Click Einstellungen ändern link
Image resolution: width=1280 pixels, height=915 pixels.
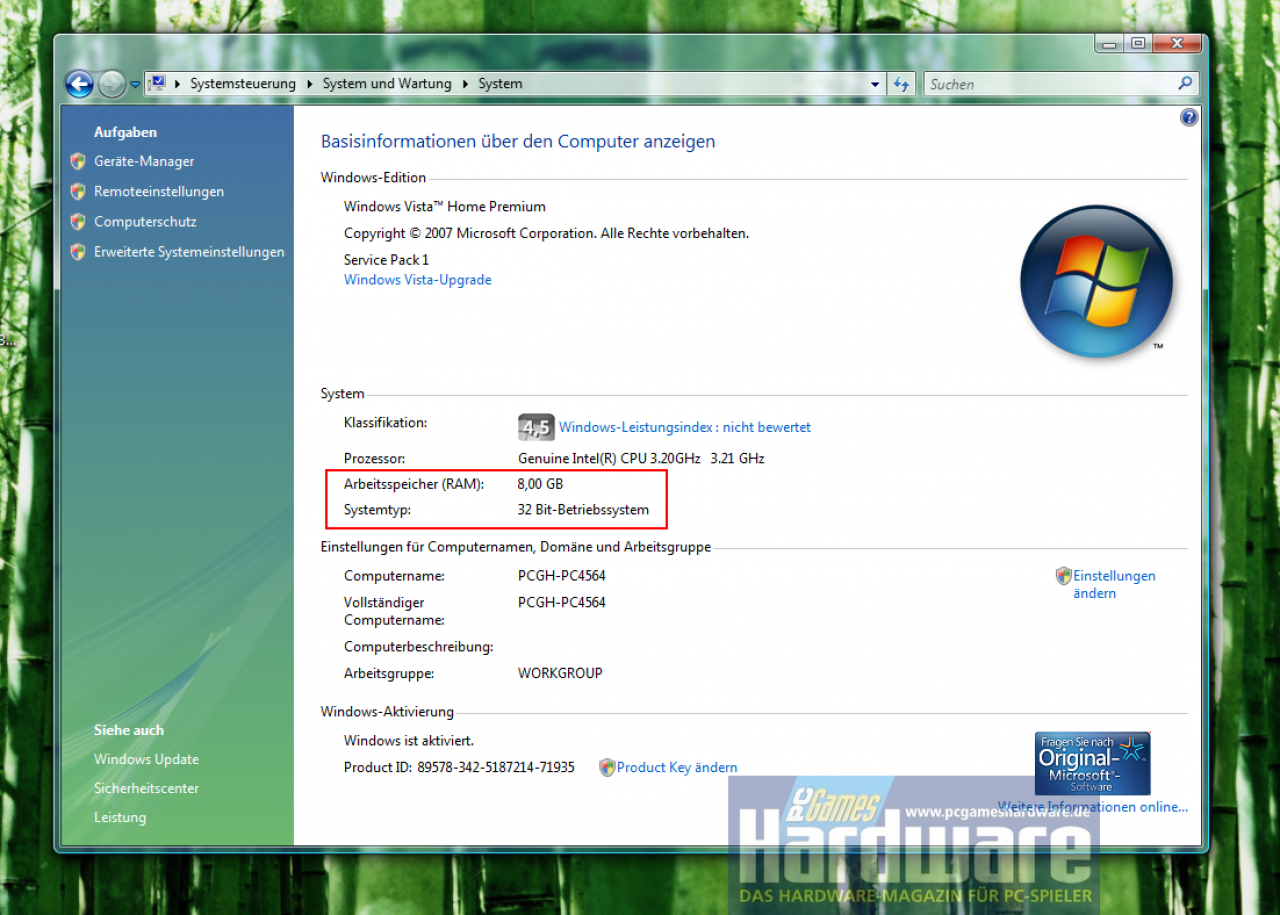click(1114, 584)
